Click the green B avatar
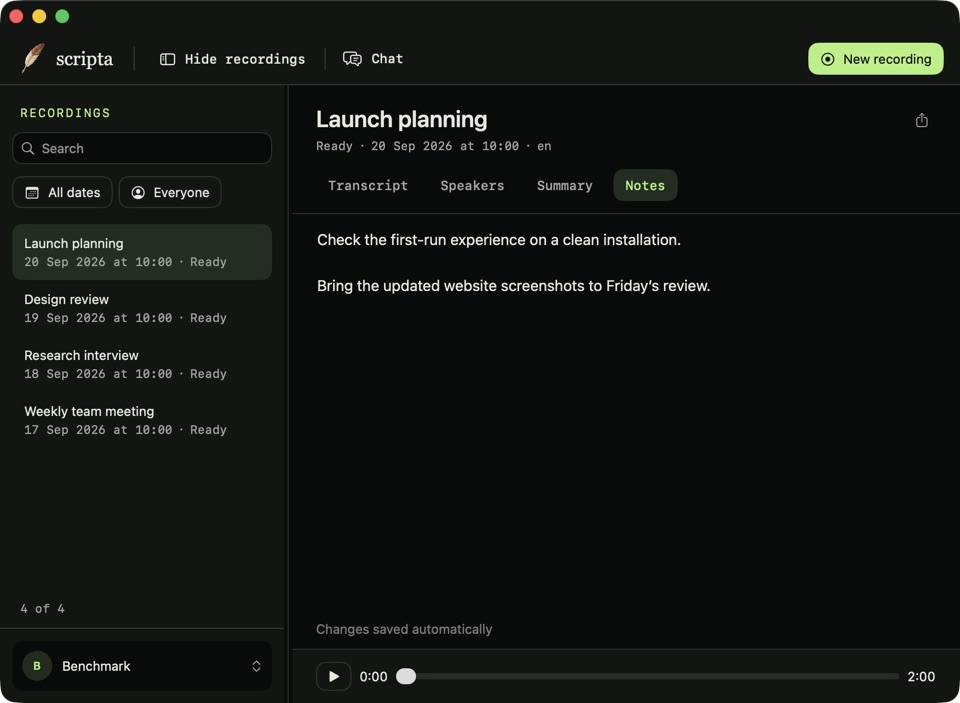 [37, 666]
